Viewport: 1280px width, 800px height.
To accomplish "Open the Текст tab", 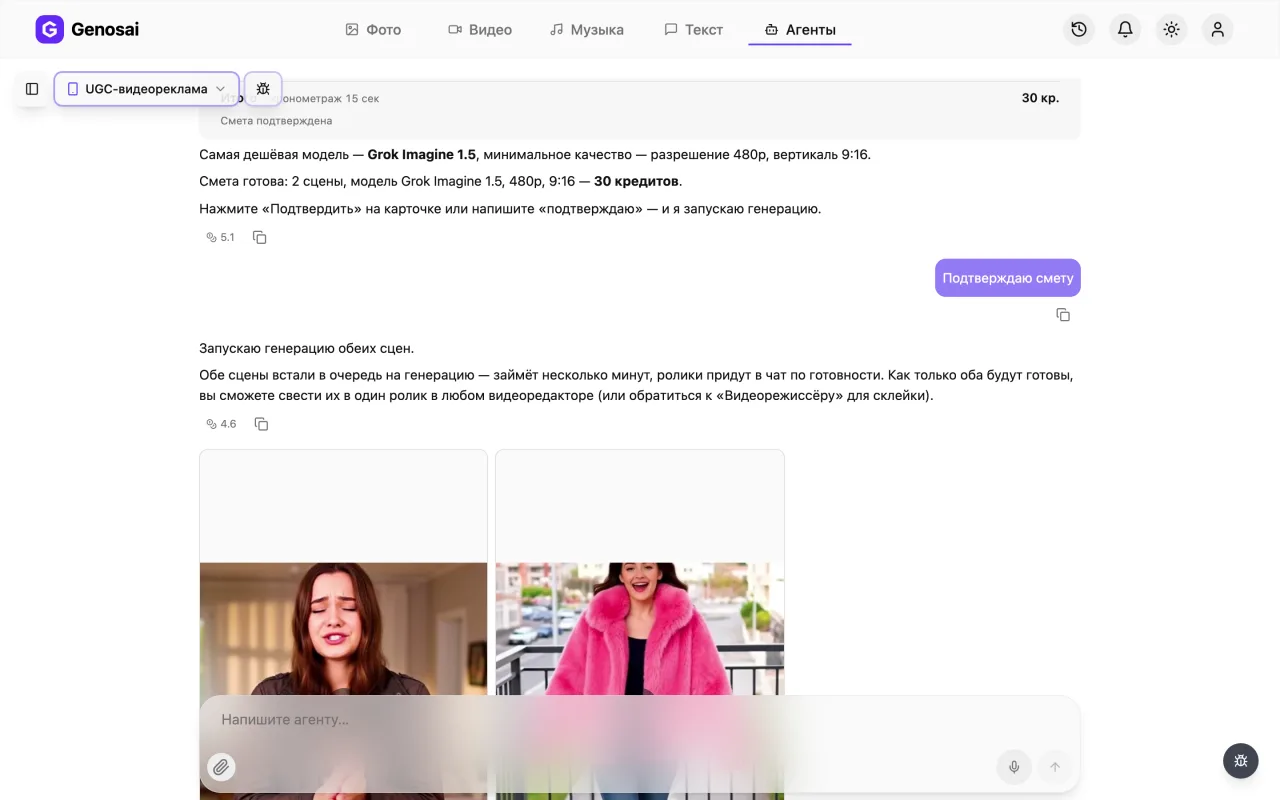I will pos(693,30).
